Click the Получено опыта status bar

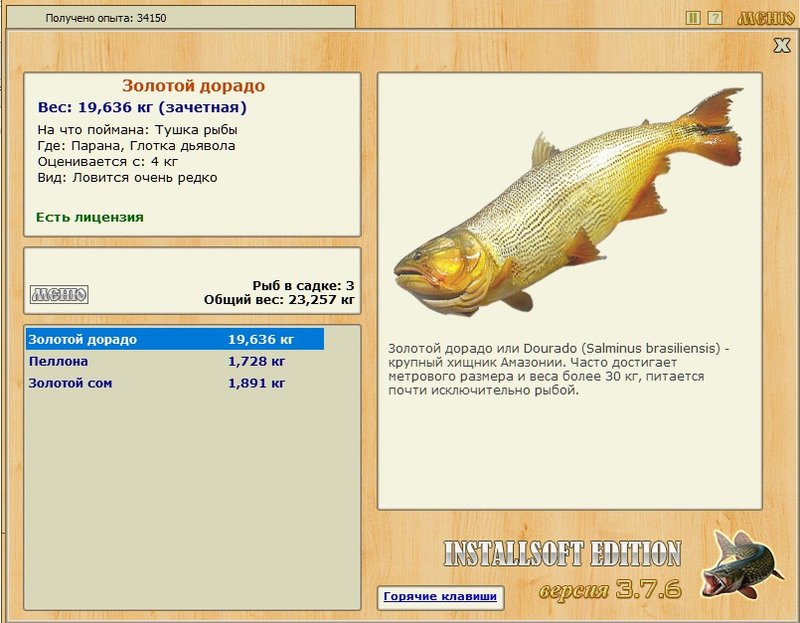181,18
